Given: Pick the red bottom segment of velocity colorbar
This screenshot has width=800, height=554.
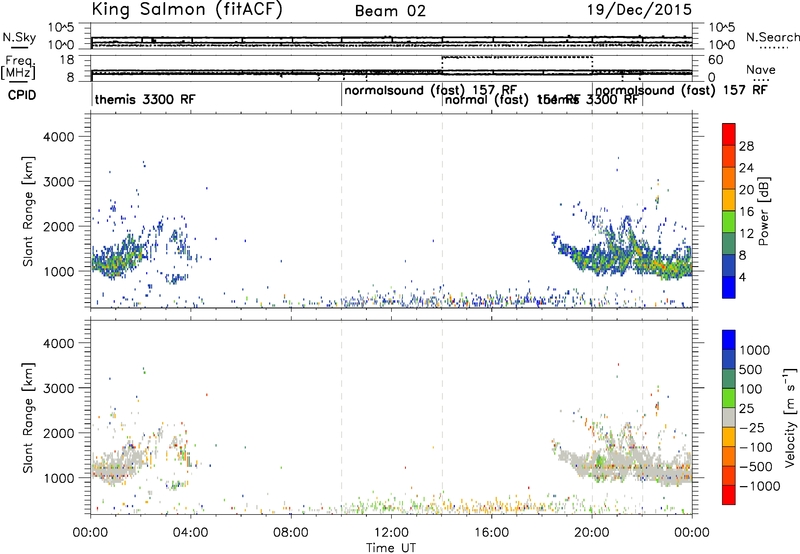Looking at the screenshot, I should pos(729,495).
